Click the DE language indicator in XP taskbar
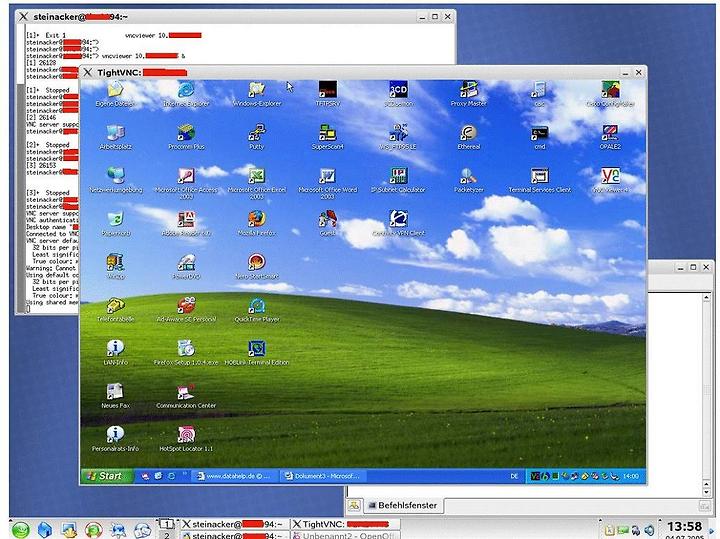720x539 pixels. click(x=514, y=476)
